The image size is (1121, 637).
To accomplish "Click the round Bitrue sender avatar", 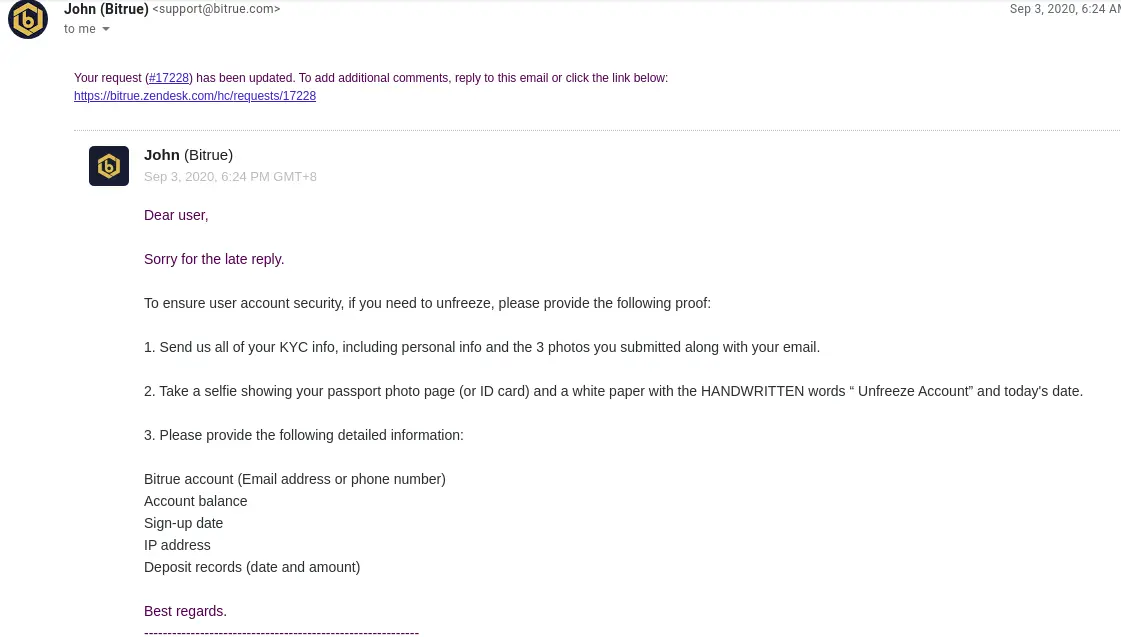I will (28, 19).
